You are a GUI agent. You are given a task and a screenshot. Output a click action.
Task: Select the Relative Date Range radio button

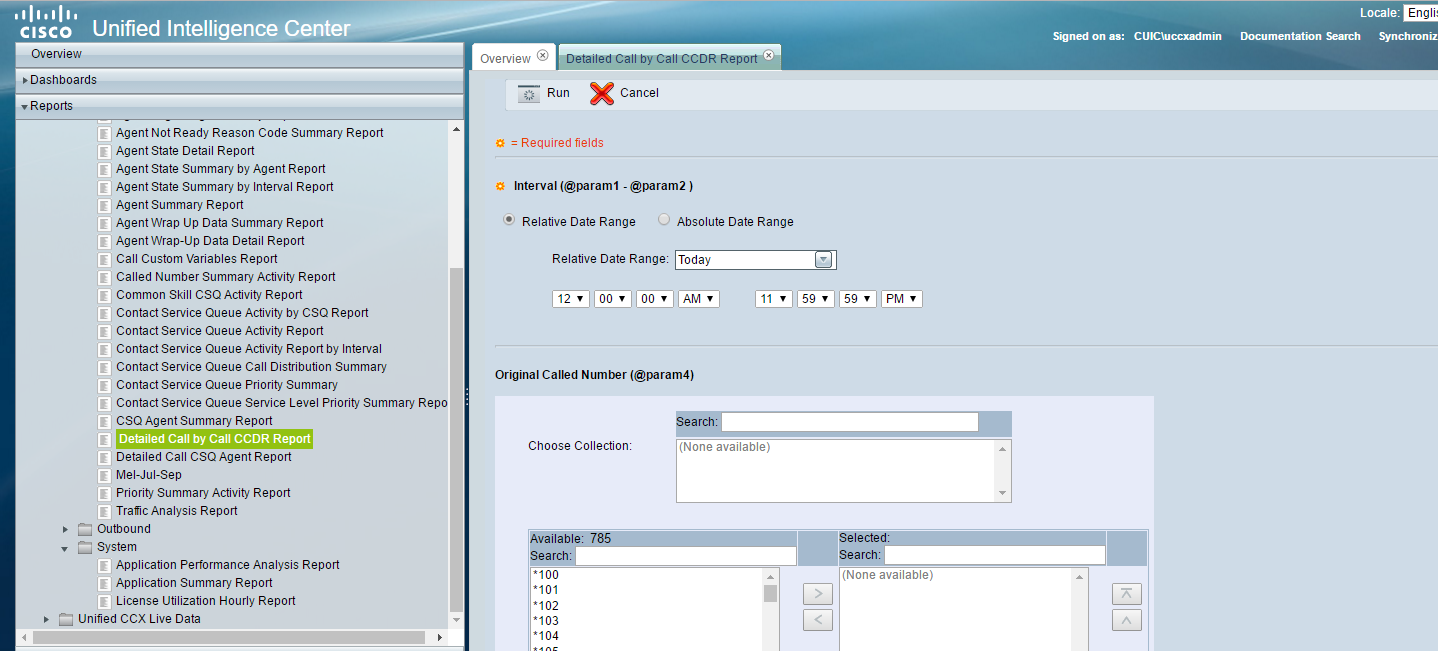509,220
